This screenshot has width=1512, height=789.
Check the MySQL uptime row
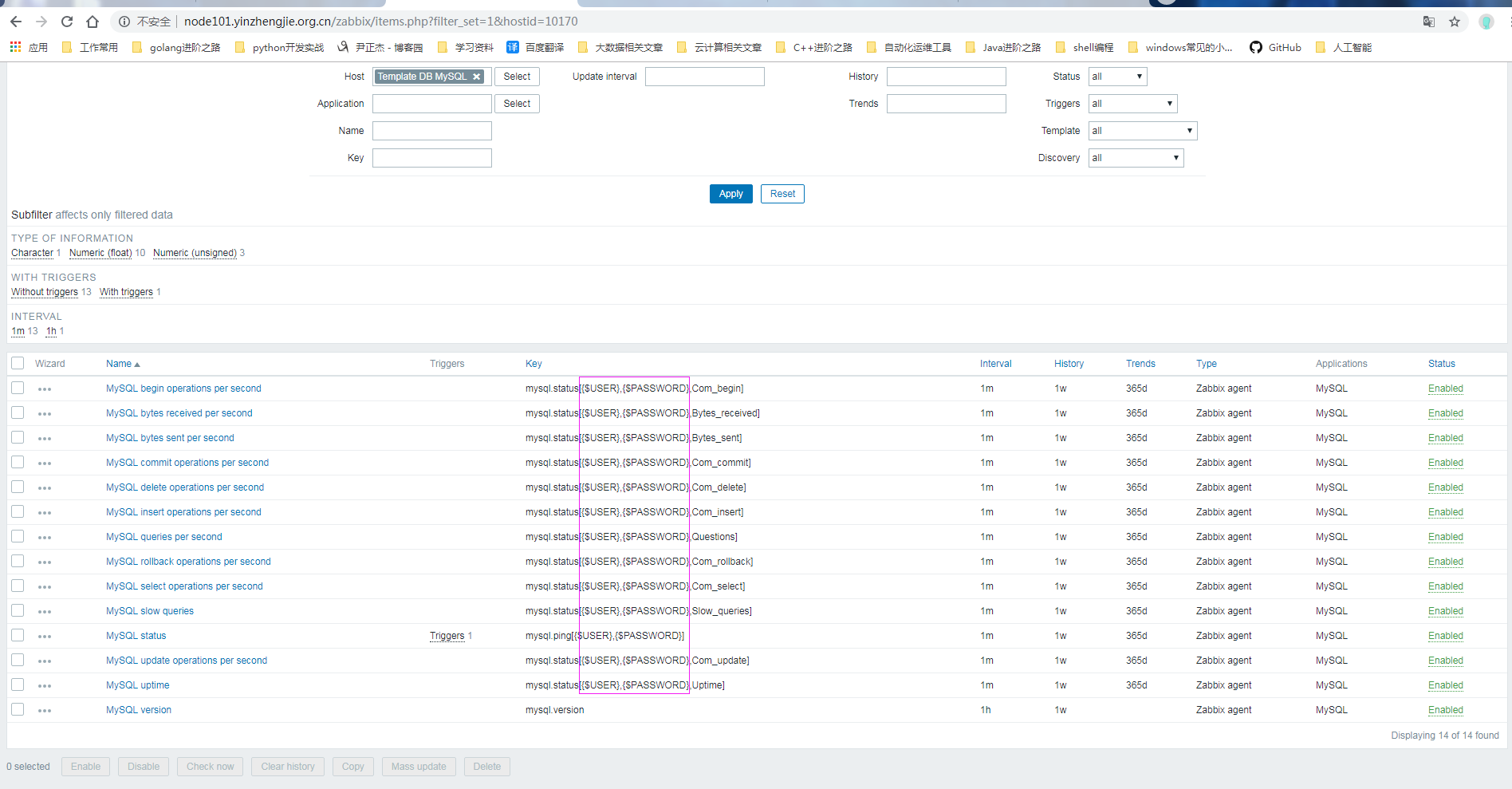click(18, 684)
